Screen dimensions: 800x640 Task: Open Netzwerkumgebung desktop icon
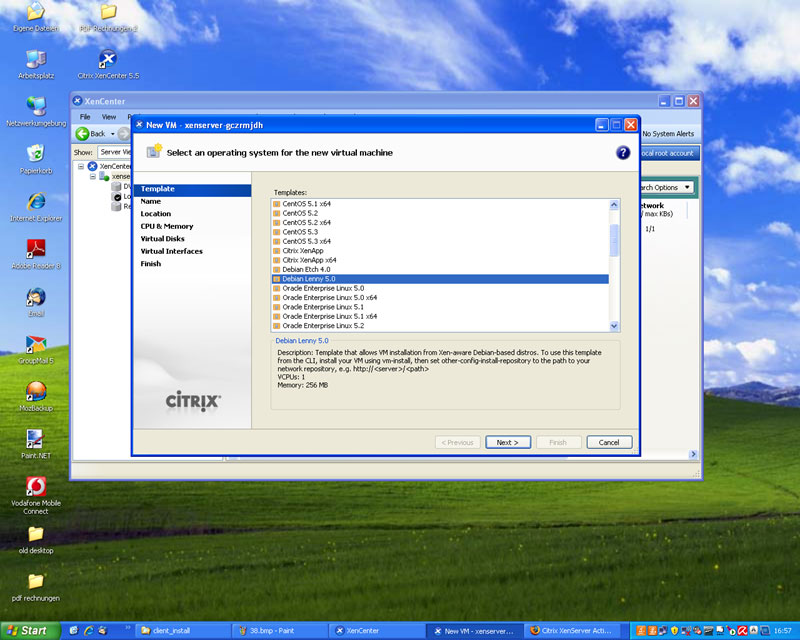pyautogui.click(x=36, y=106)
